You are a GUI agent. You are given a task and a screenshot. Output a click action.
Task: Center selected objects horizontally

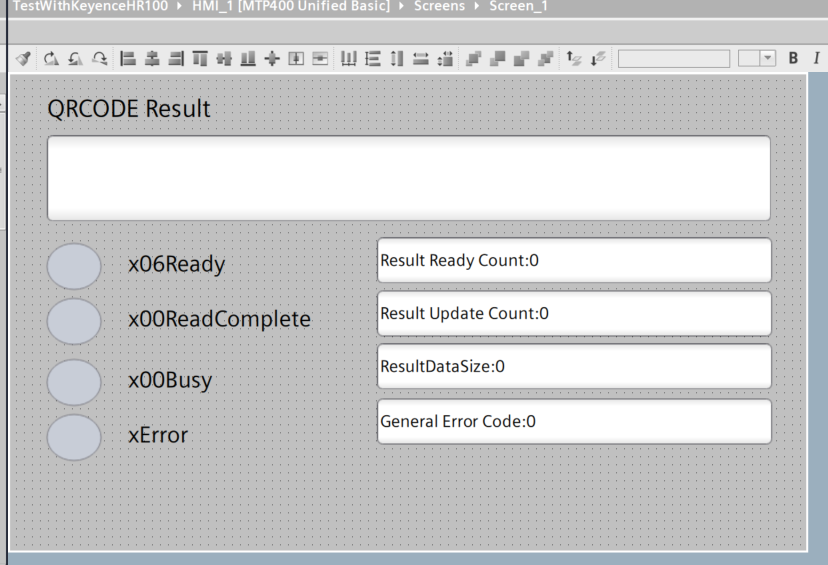(152, 58)
